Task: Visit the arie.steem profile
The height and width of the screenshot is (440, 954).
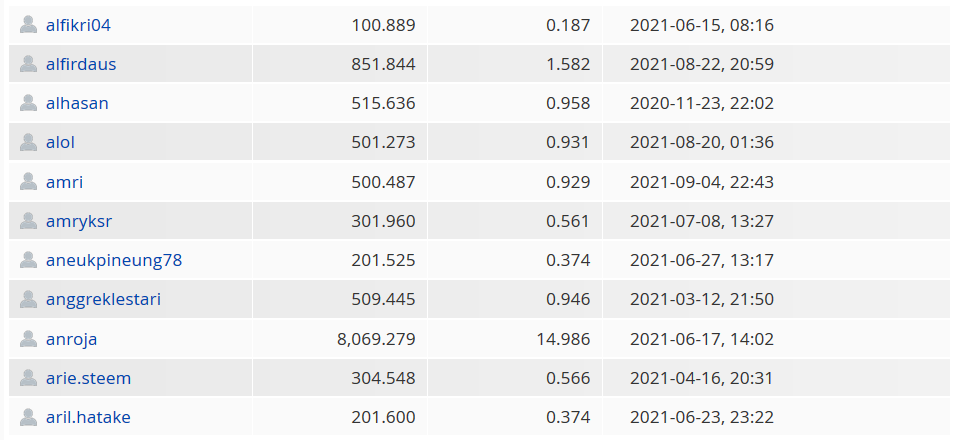Action: coord(88,378)
